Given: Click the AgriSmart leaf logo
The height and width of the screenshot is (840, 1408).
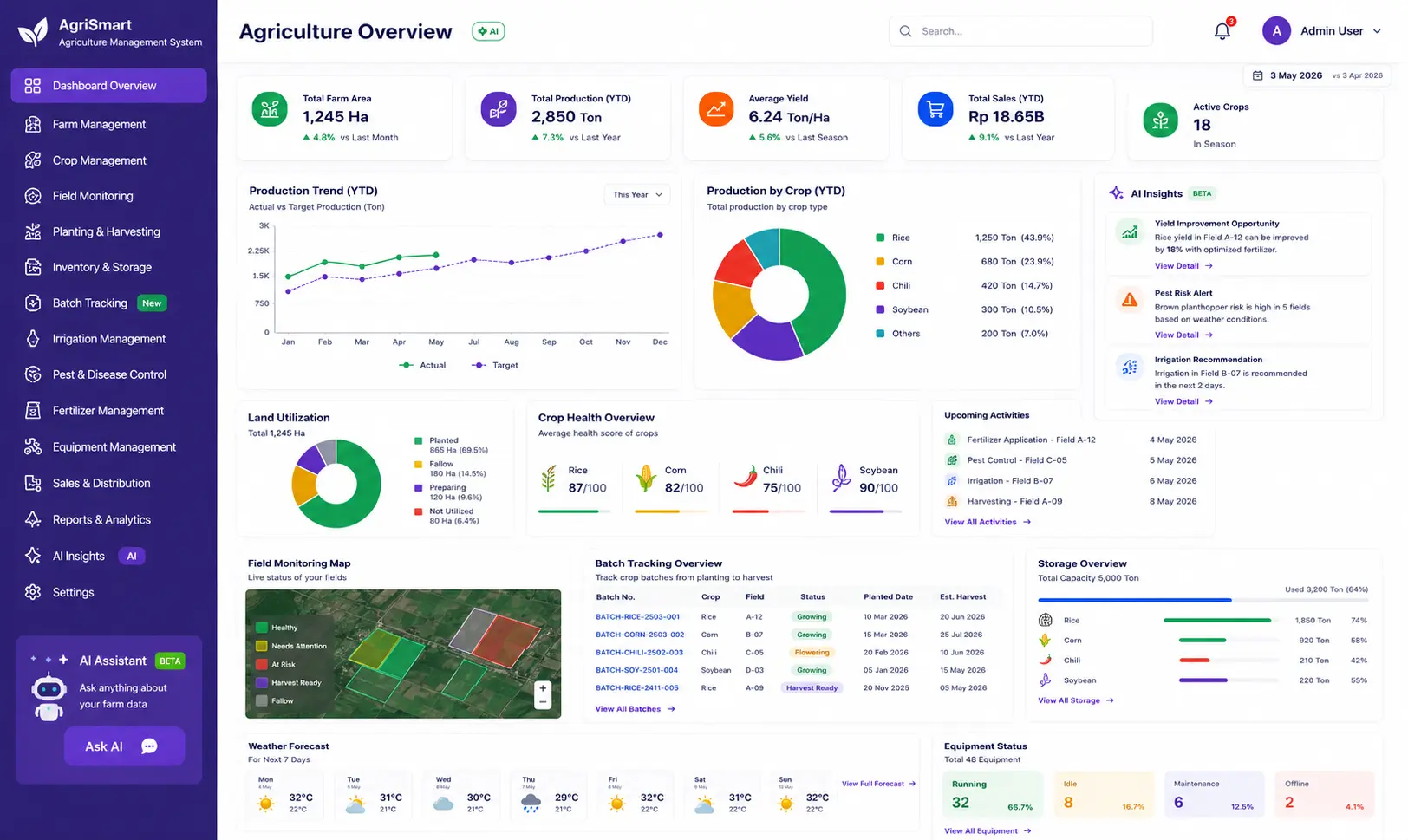Looking at the screenshot, I should [x=33, y=32].
